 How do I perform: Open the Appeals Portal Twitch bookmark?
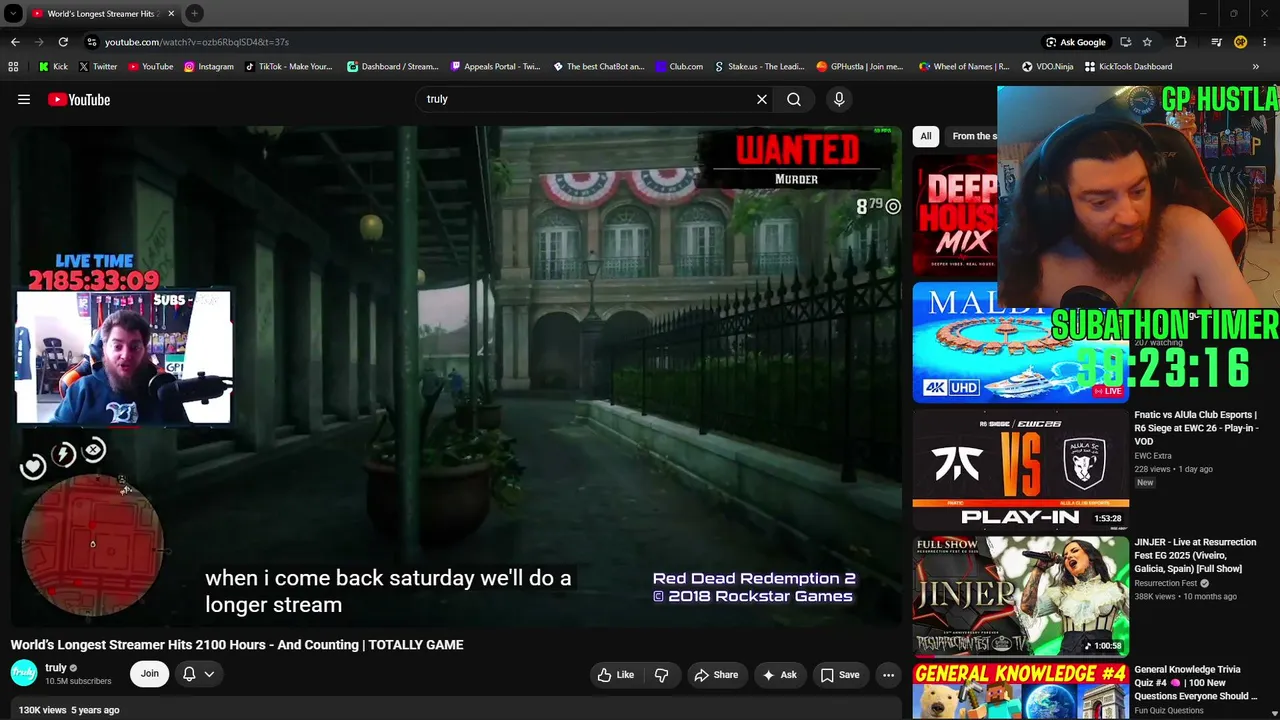[x=495, y=67]
